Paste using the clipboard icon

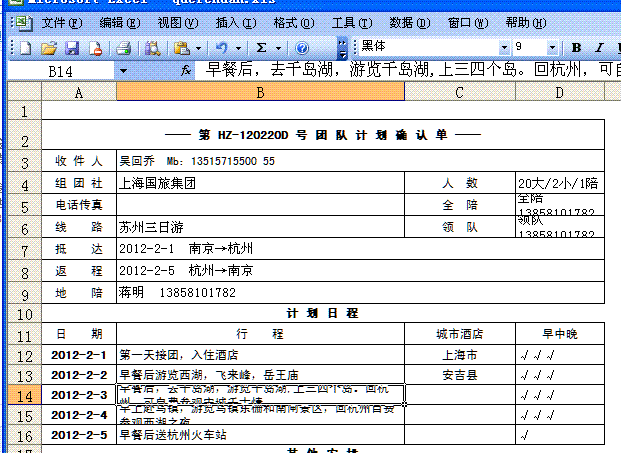tap(182, 48)
